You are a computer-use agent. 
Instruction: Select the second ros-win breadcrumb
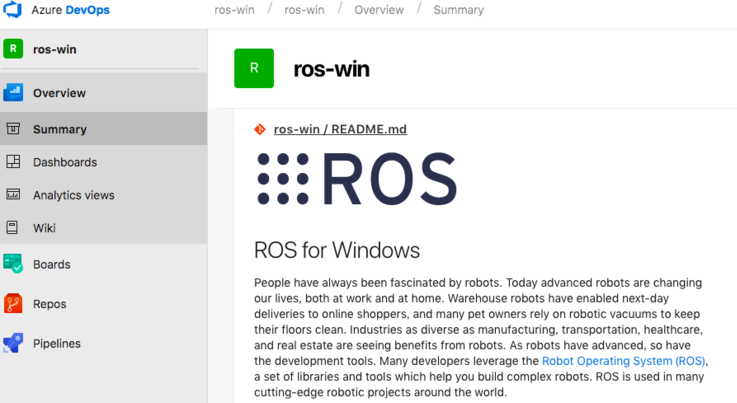304,10
